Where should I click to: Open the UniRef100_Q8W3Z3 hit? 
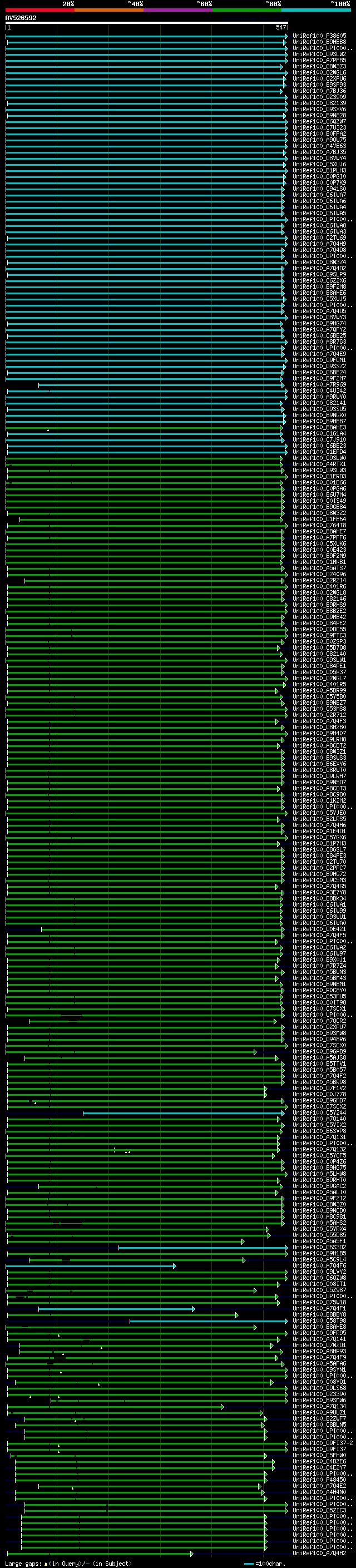(319, 66)
